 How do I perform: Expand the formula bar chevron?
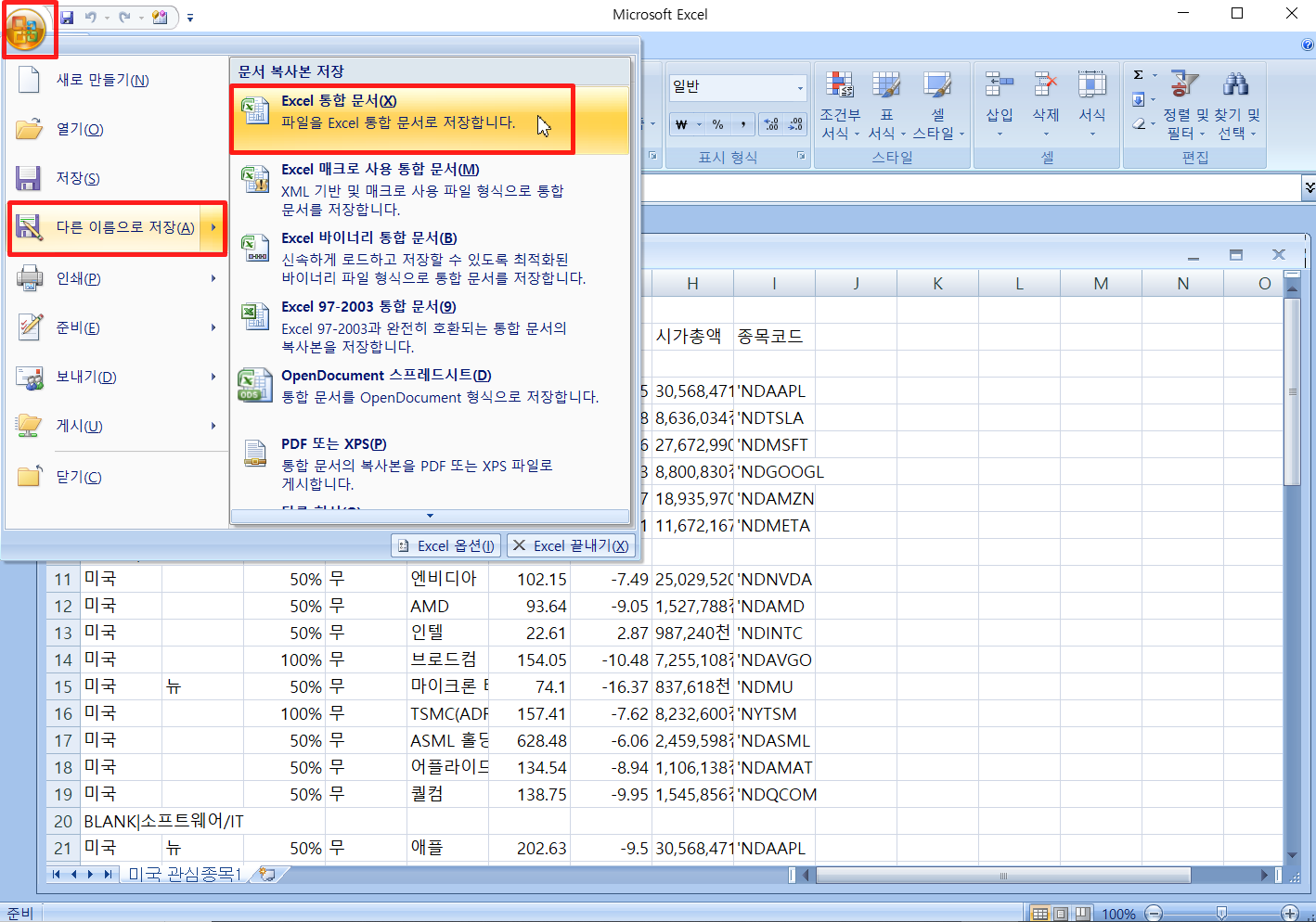(x=1309, y=187)
